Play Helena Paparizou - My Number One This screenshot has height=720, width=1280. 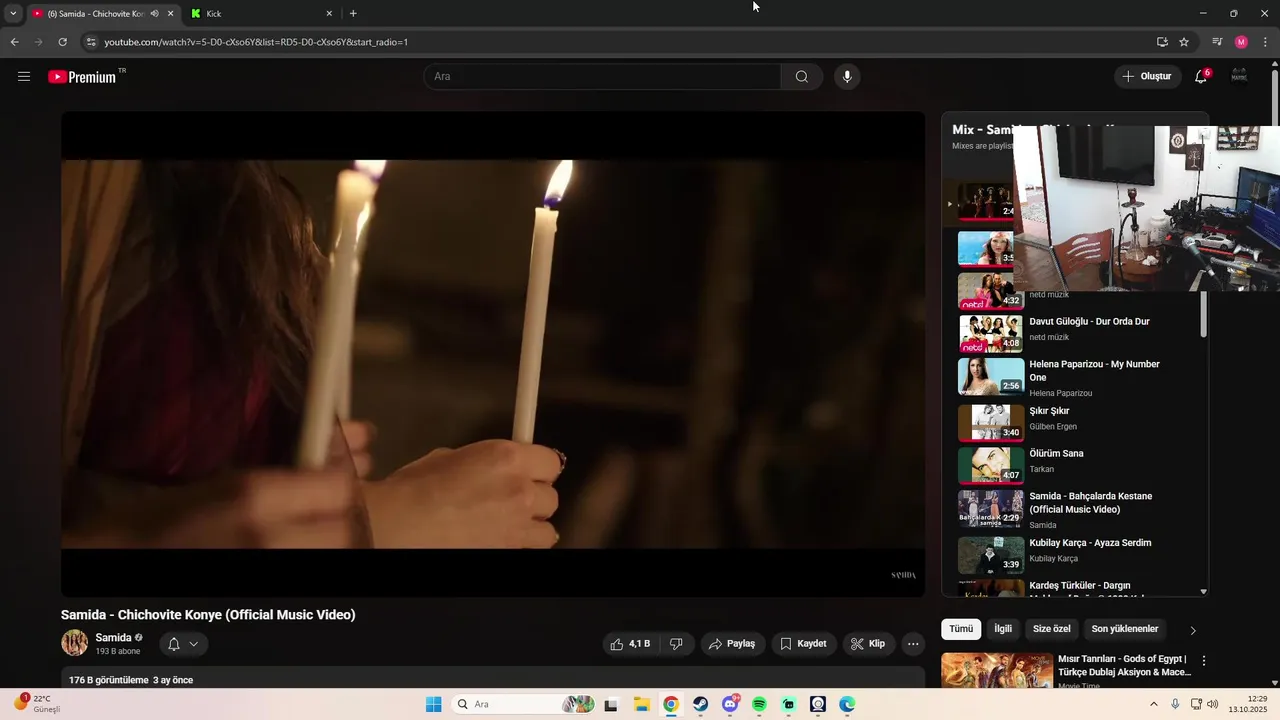click(x=1094, y=371)
